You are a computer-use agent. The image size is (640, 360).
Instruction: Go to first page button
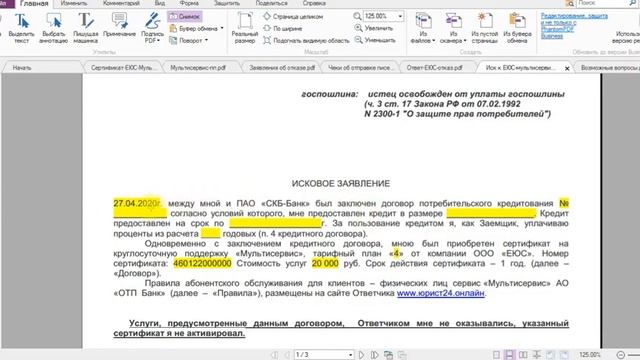coord(275,355)
